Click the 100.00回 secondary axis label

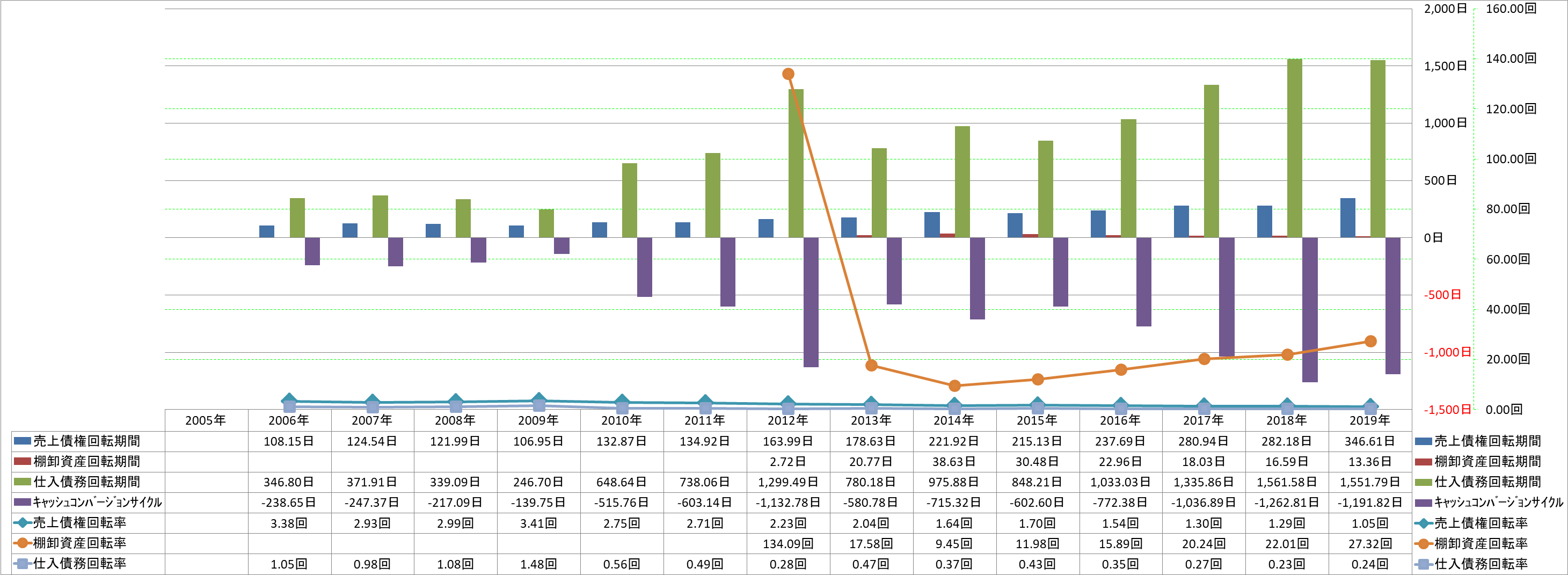click(x=1511, y=159)
